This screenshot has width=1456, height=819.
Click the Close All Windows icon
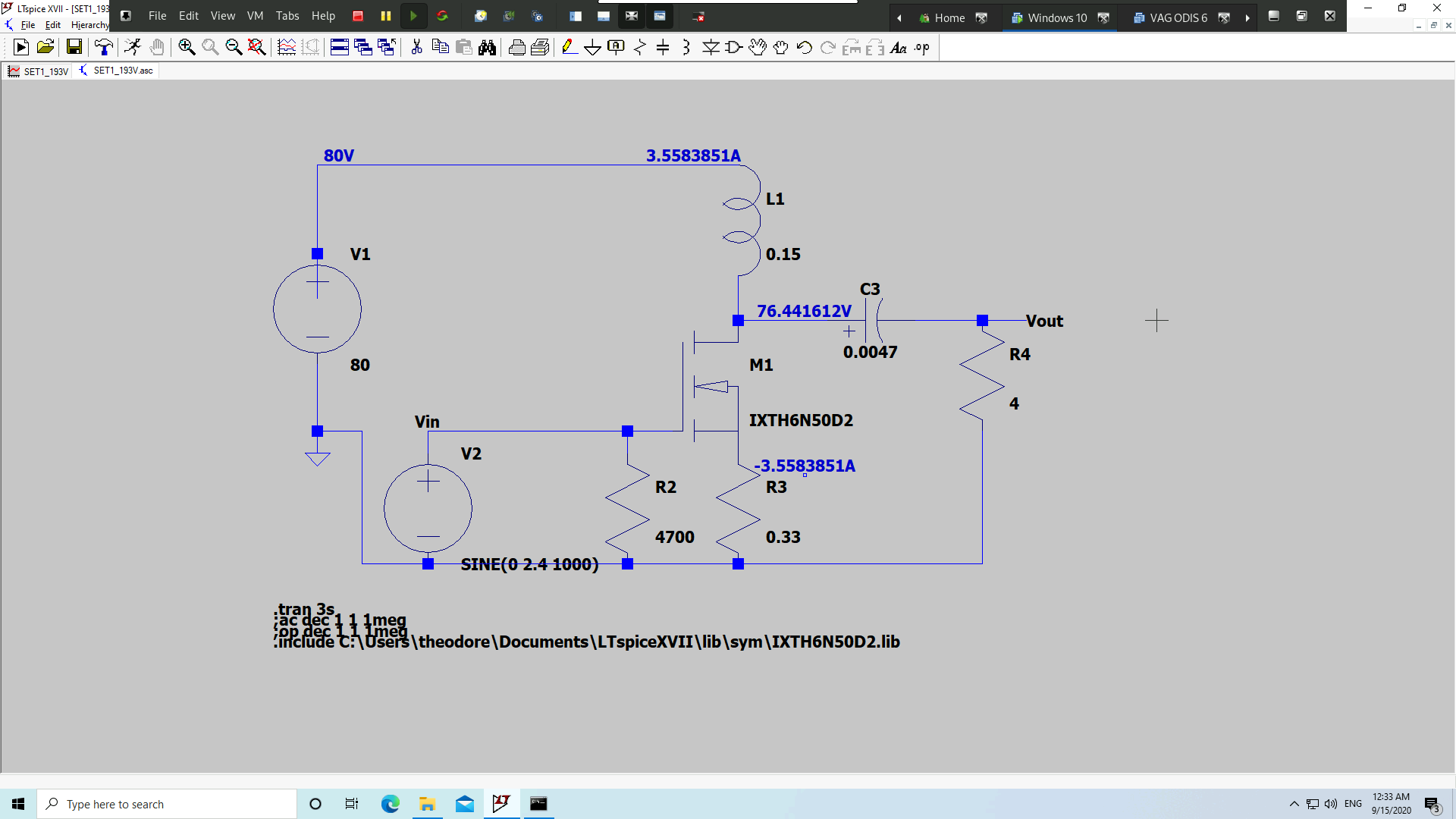[387, 48]
